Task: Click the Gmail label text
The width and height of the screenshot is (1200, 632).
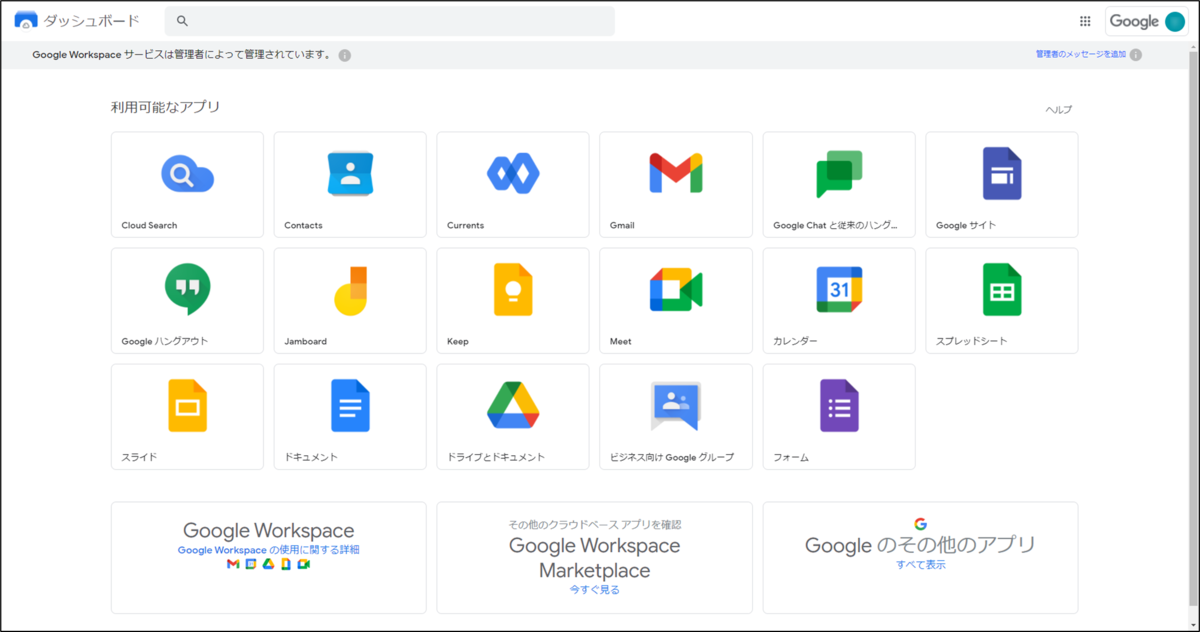Action: (622, 225)
